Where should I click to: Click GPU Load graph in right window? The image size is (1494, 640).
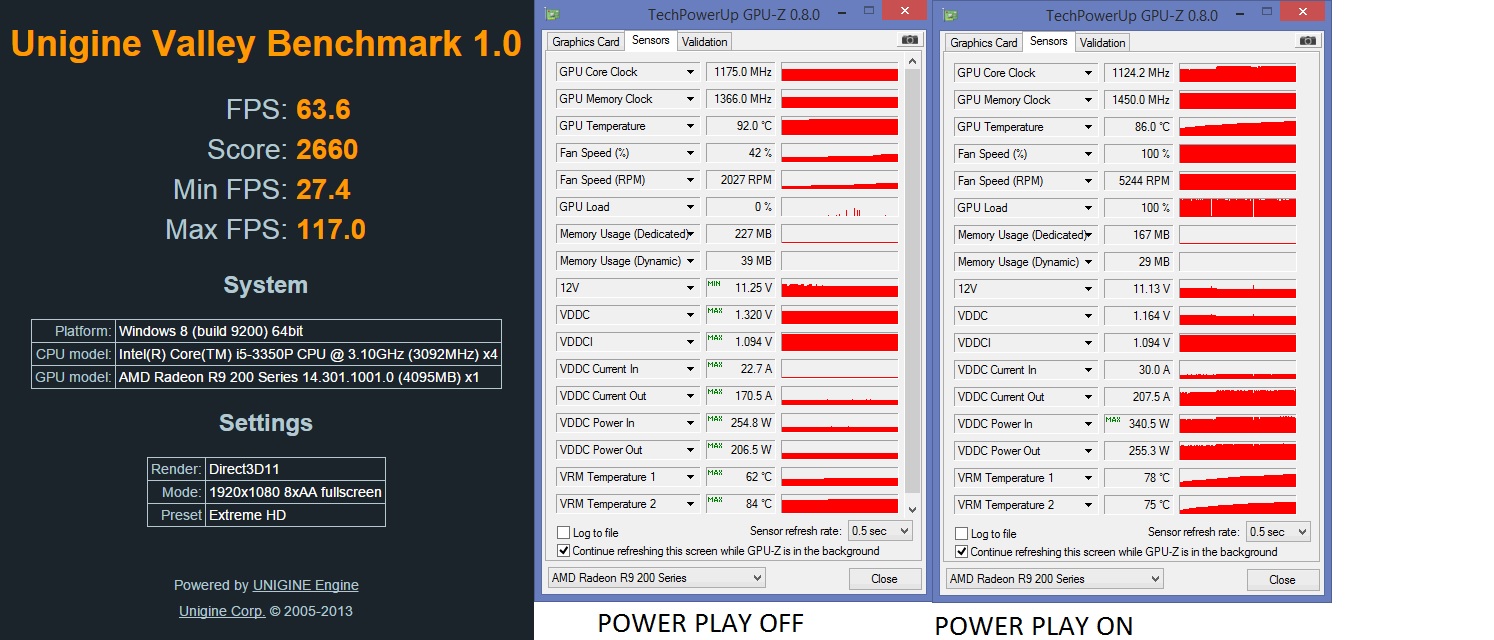coord(1237,208)
